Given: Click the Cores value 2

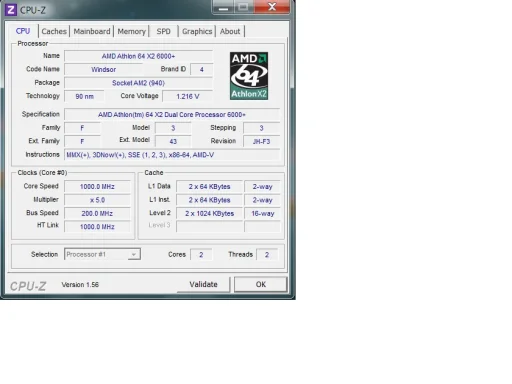Looking at the screenshot, I should coord(201,254).
